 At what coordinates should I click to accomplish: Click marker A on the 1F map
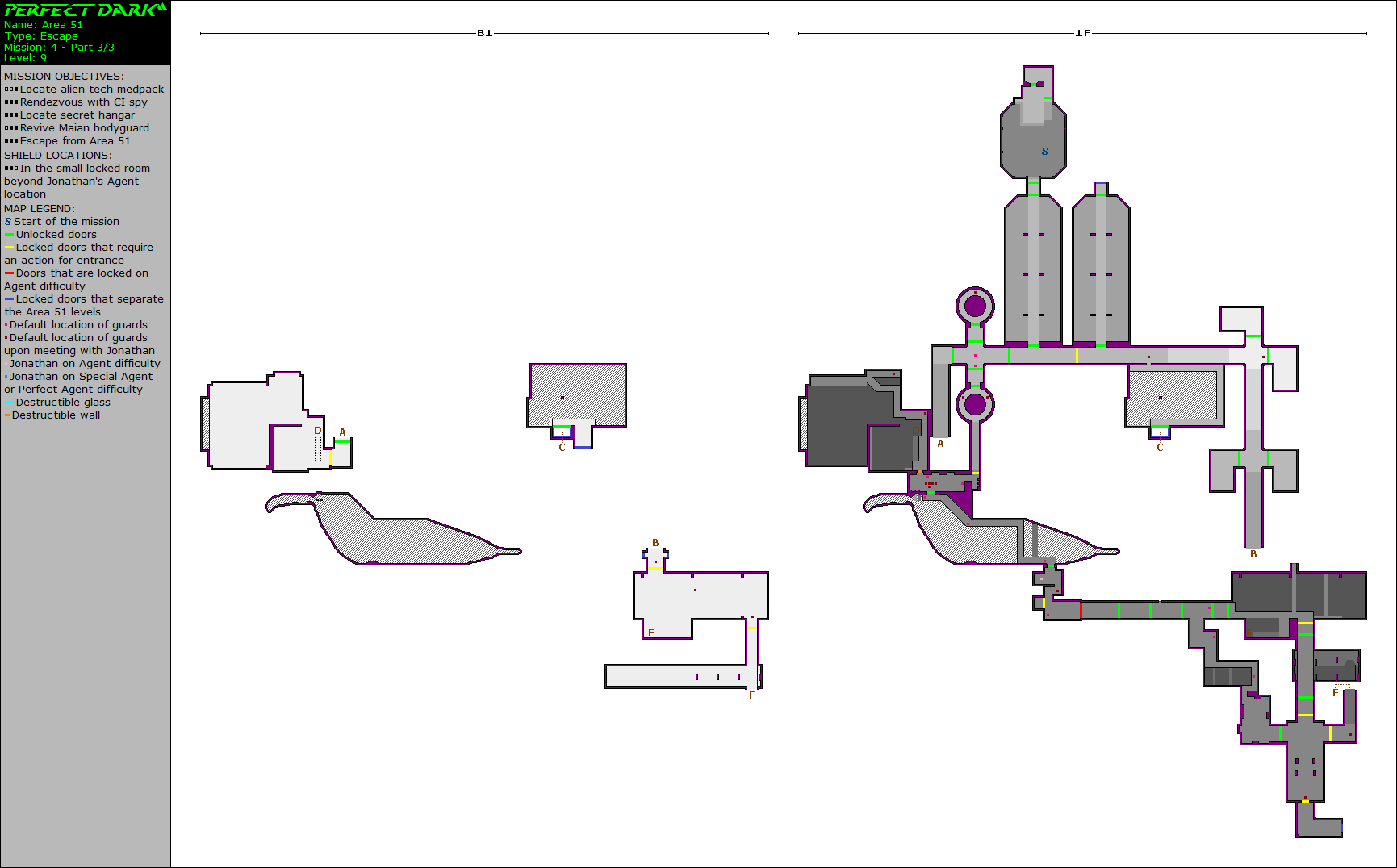[x=940, y=444]
